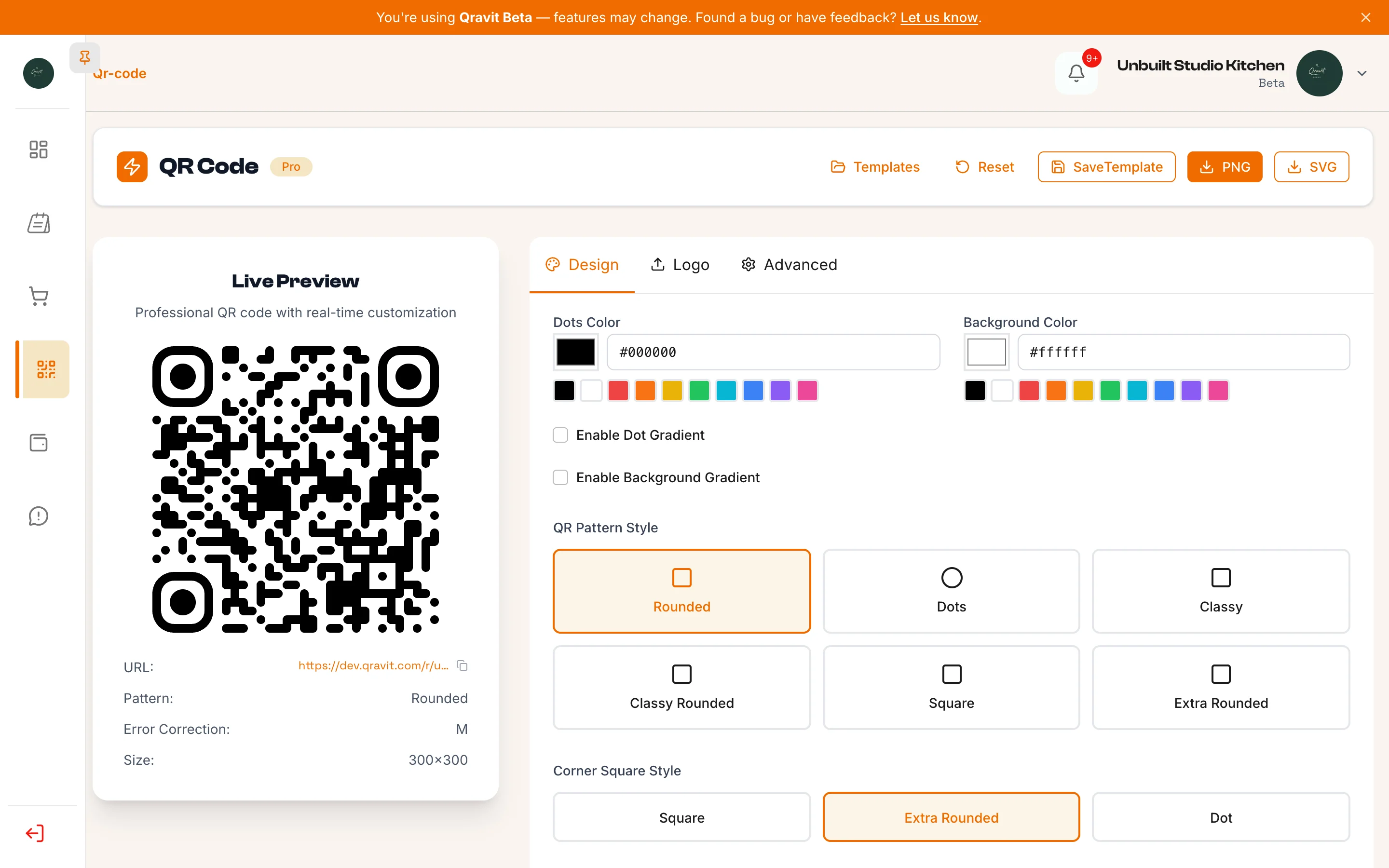Click the Unbuilt Studio Kitchen profile avatar
Image resolution: width=1389 pixels, height=868 pixels.
(1319, 73)
